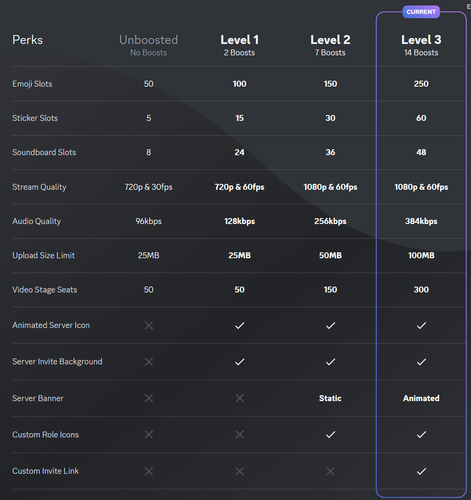The width and height of the screenshot is (471, 500).
Task: Click Custom Invite Link checkmark under Level 3
Action: pyautogui.click(x=421, y=471)
